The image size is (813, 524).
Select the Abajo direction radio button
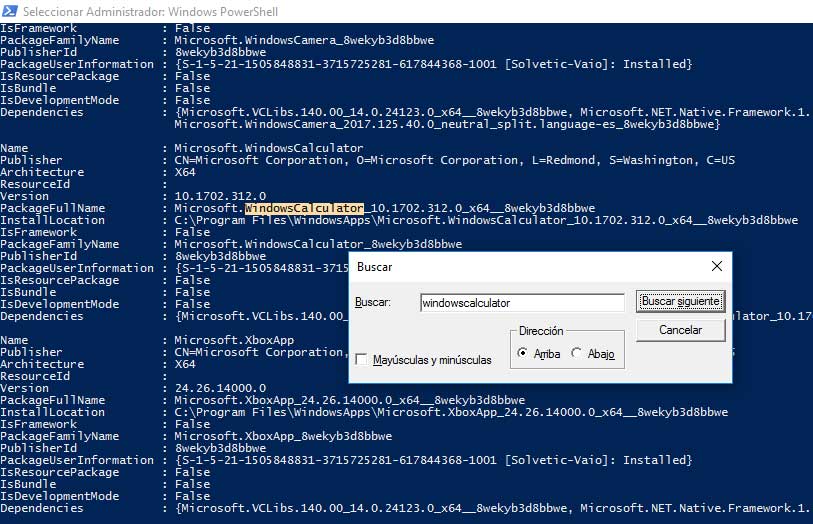576,353
